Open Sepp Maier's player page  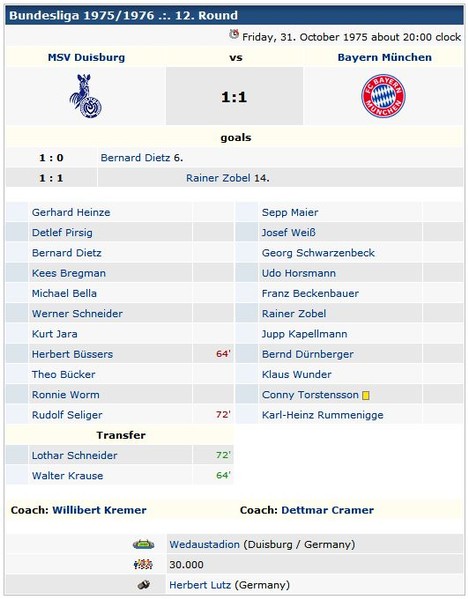(x=290, y=212)
